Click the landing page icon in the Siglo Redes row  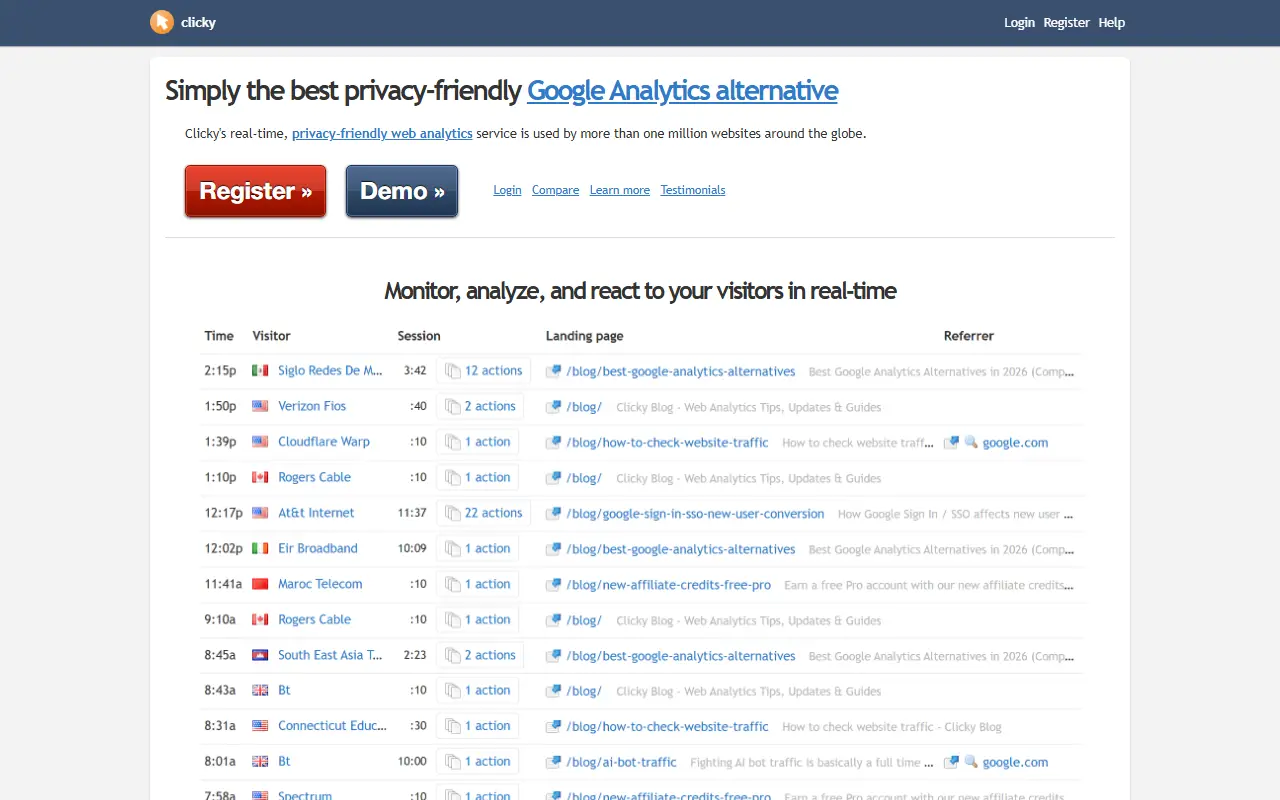click(x=553, y=371)
